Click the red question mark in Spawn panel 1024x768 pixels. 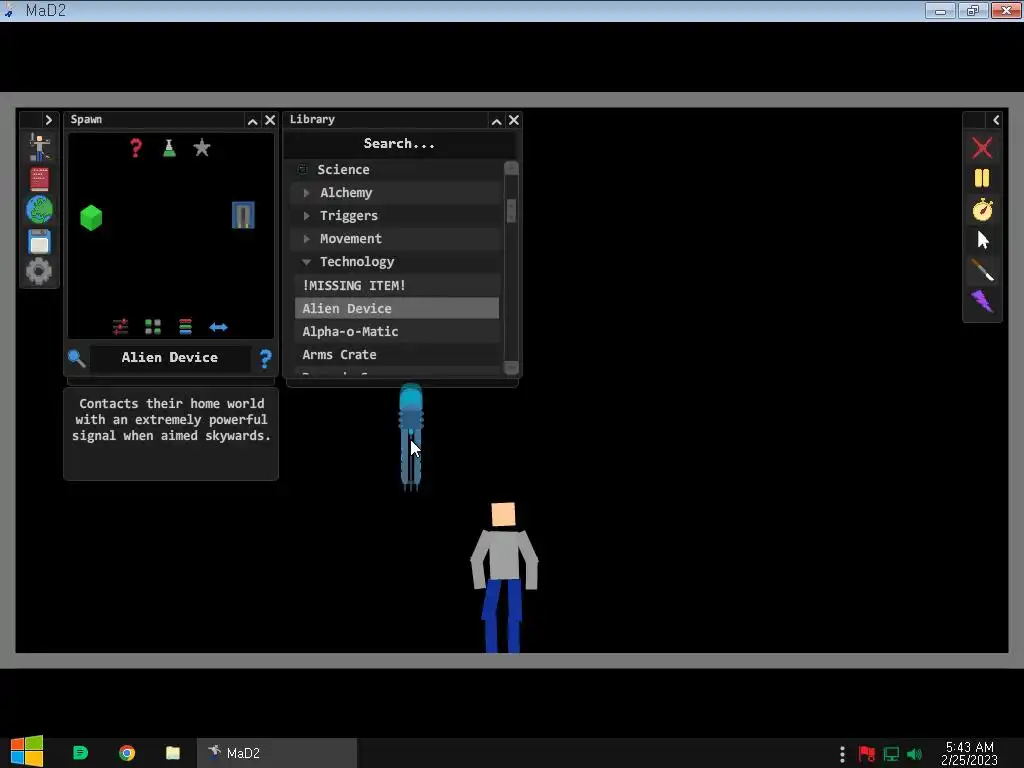tap(136, 148)
